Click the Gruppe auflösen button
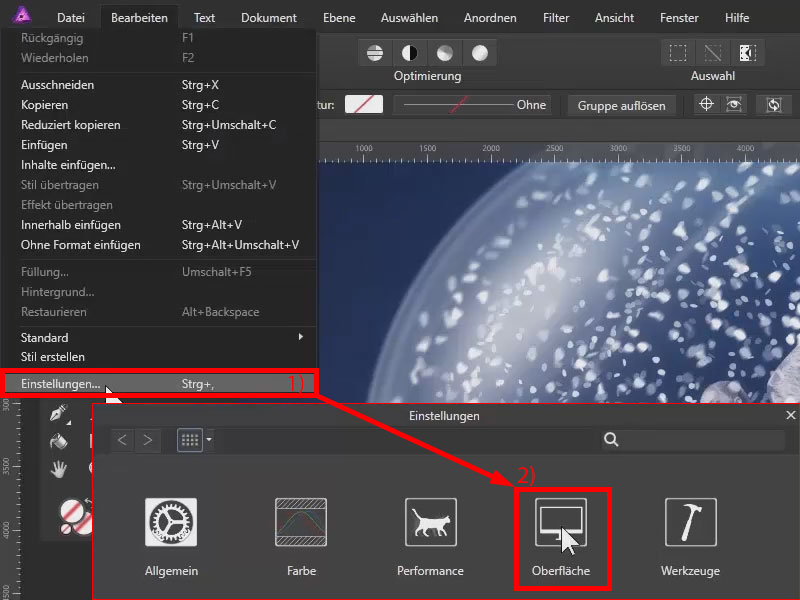The image size is (800, 600). [621, 106]
